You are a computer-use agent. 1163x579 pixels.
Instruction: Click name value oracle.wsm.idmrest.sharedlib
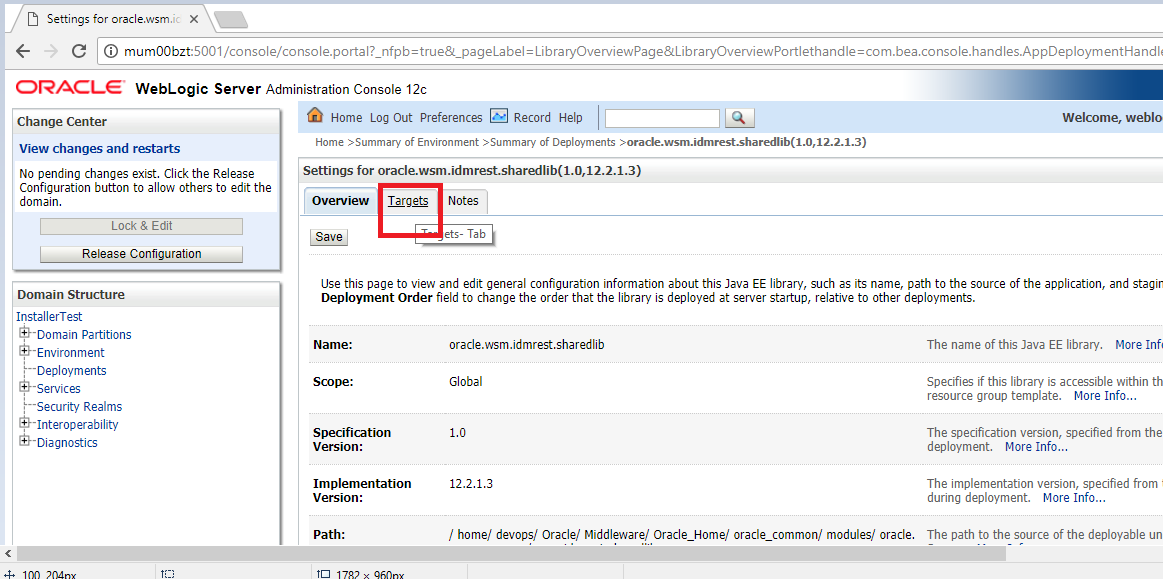[x=529, y=345]
